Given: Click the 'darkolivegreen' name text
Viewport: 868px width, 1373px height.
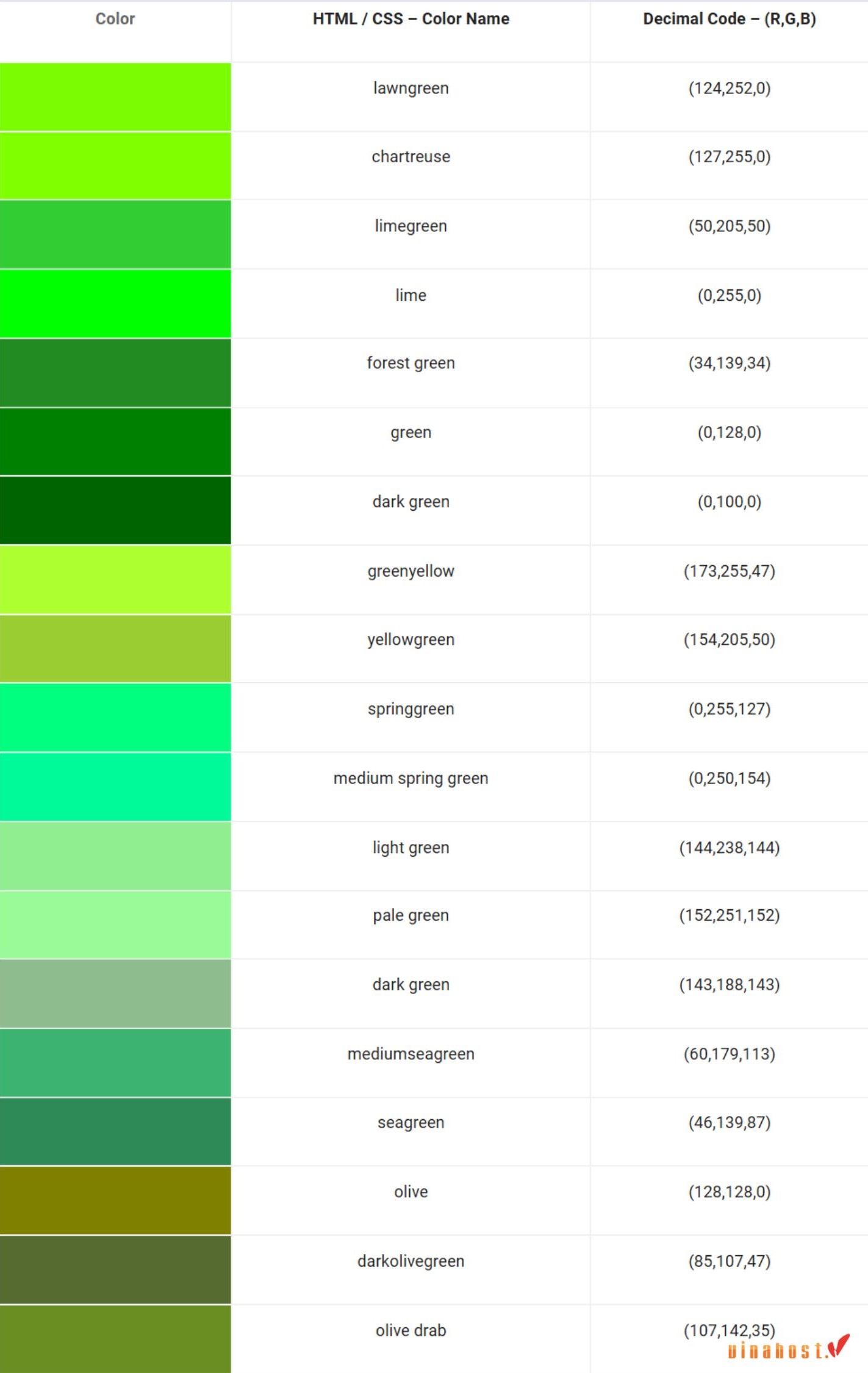Looking at the screenshot, I should [x=411, y=1261].
